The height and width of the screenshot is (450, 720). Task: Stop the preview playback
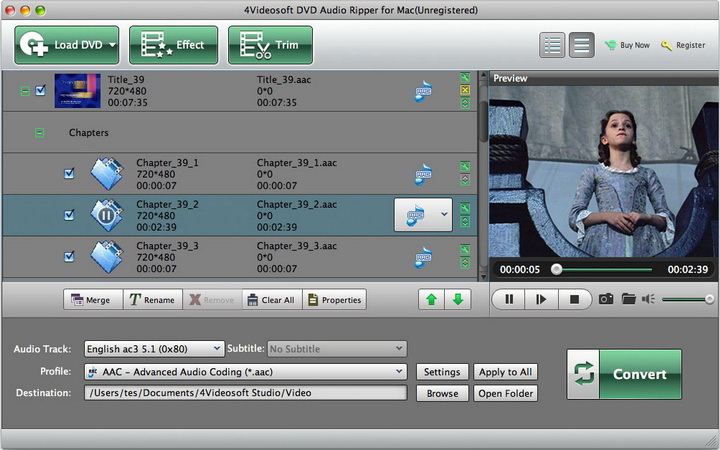tap(574, 298)
